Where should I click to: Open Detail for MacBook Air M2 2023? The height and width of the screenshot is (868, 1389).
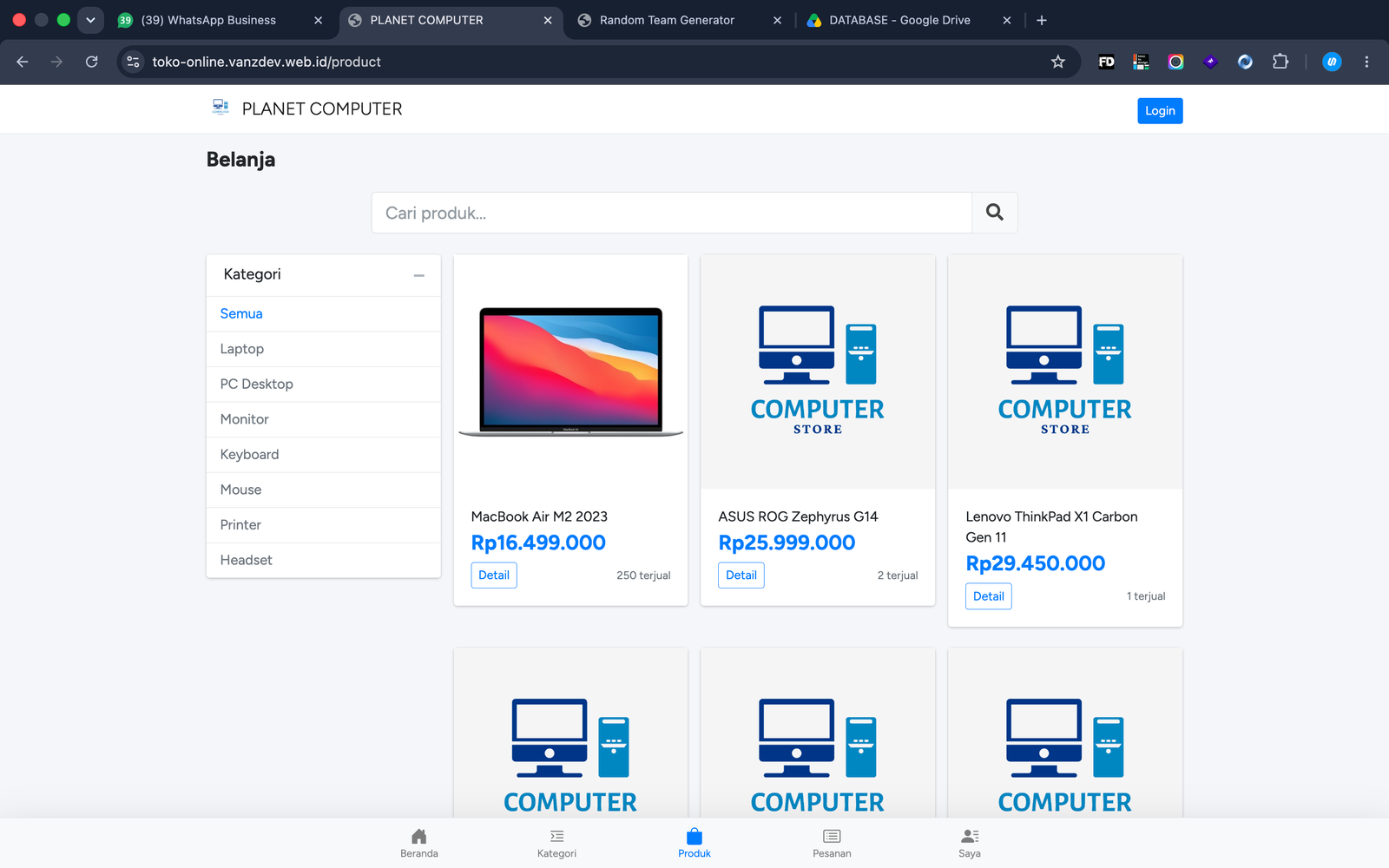pyautogui.click(x=494, y=575)
